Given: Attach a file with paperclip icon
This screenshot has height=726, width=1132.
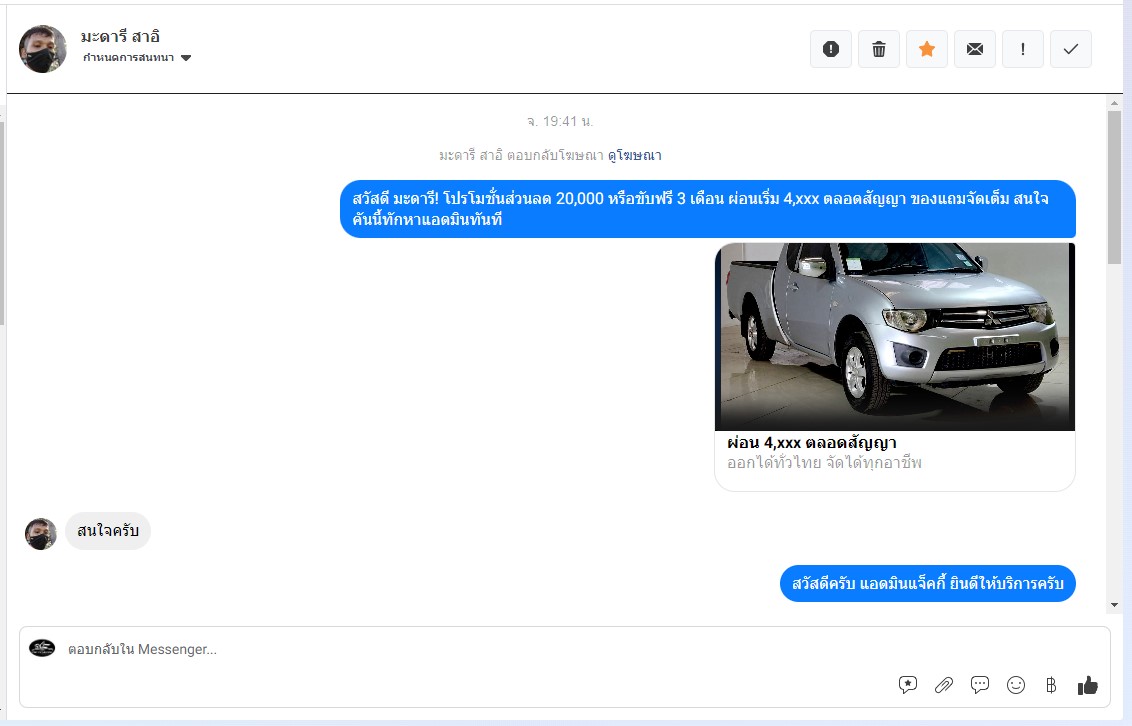Looking at the screenshot, I should 944,685.
